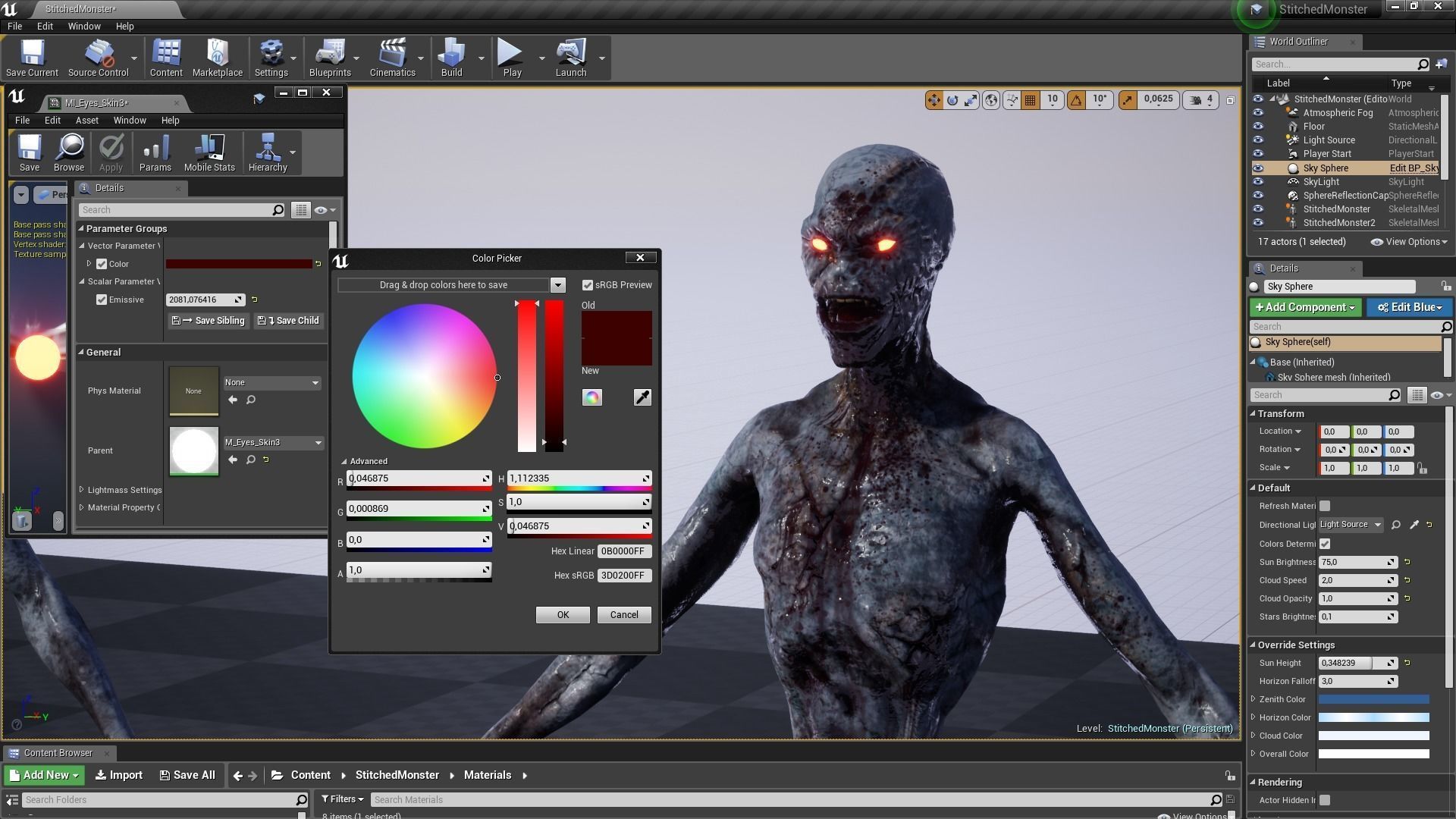Toggle the sRGB Preview checkbox

point(587,285)
